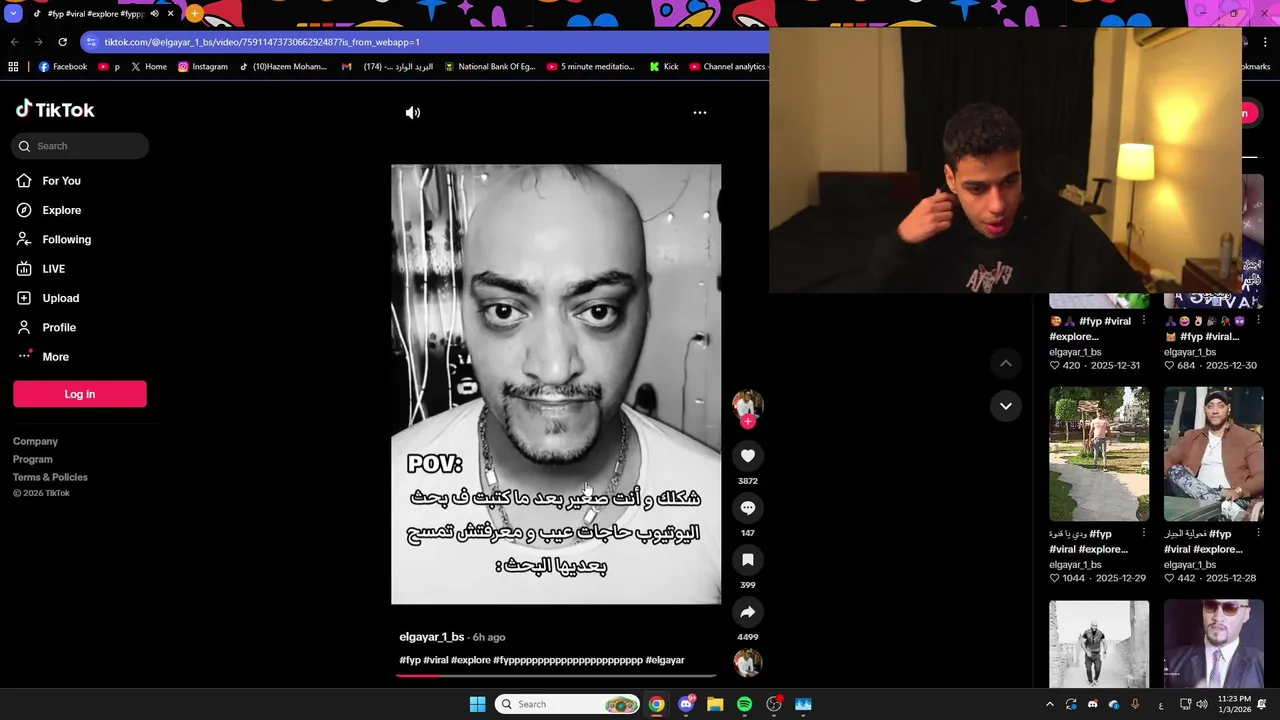Click the #elgayar hashtag in caption
The height and width of the screenshot is (720, 1280).
pyautogui.click(x=665, y=660)
